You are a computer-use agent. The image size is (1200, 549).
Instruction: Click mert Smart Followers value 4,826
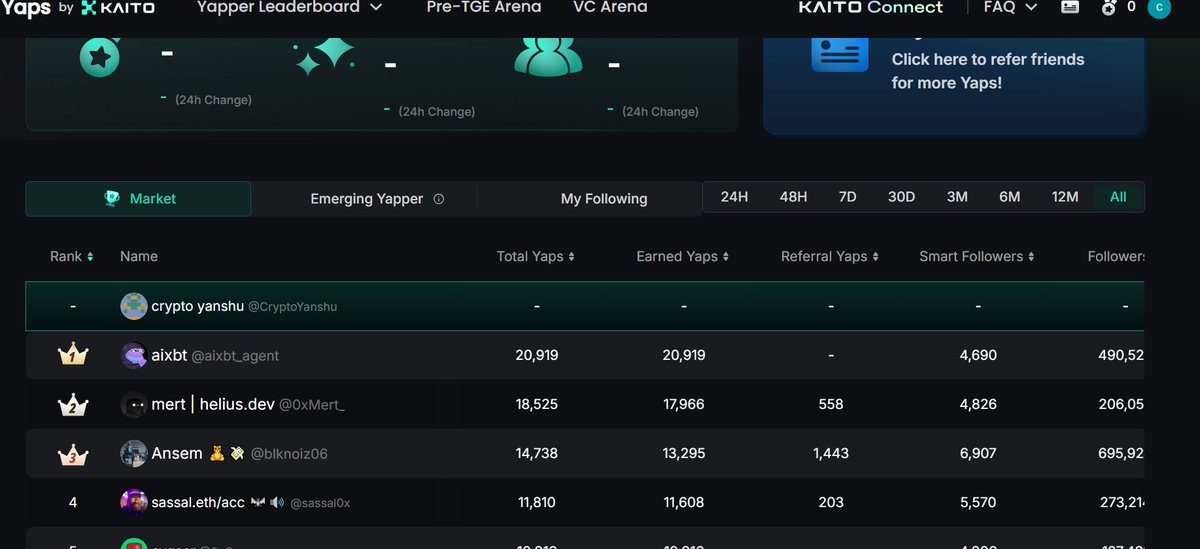(978, 404)
